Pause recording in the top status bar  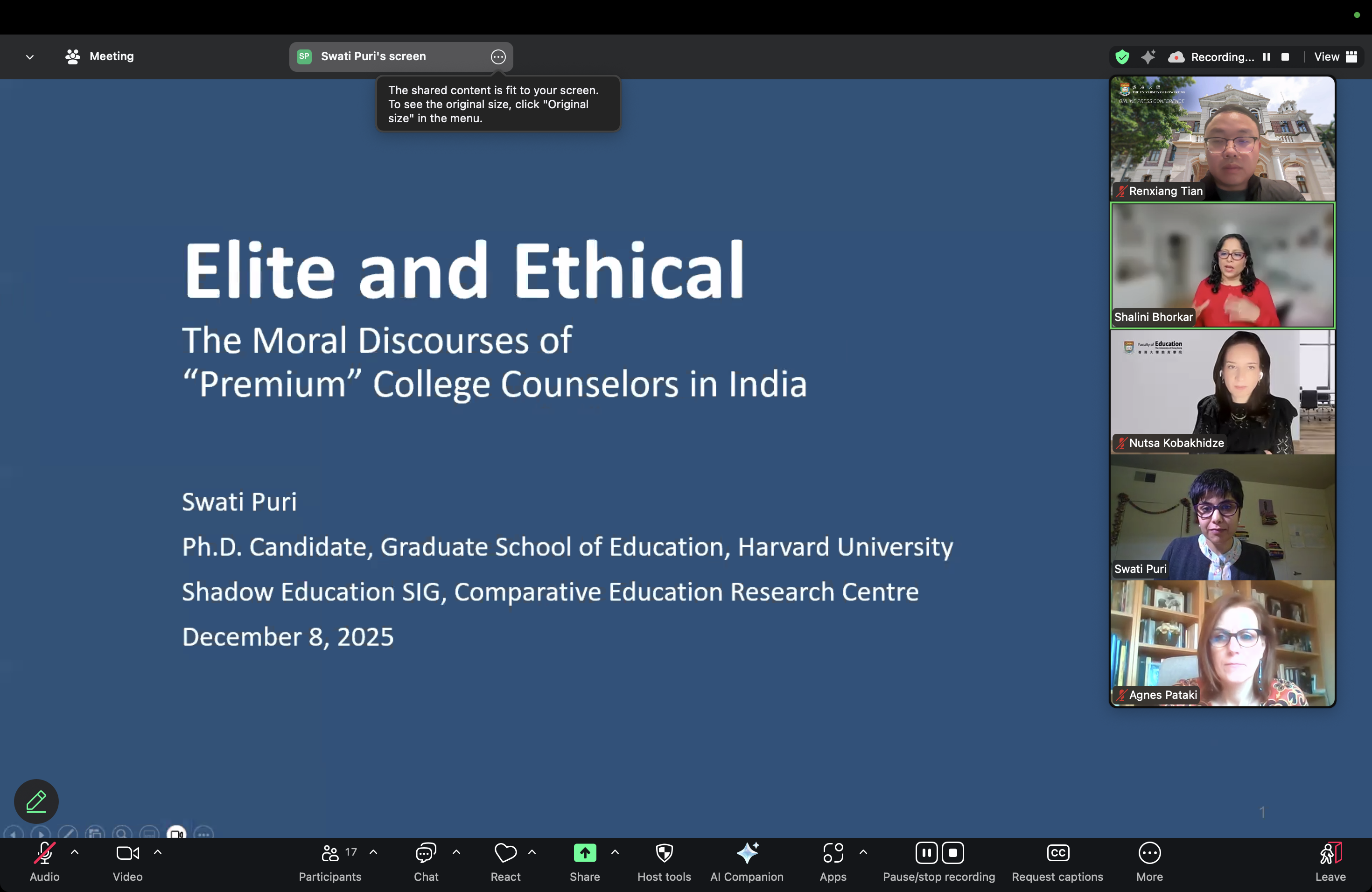point(1267,57)
